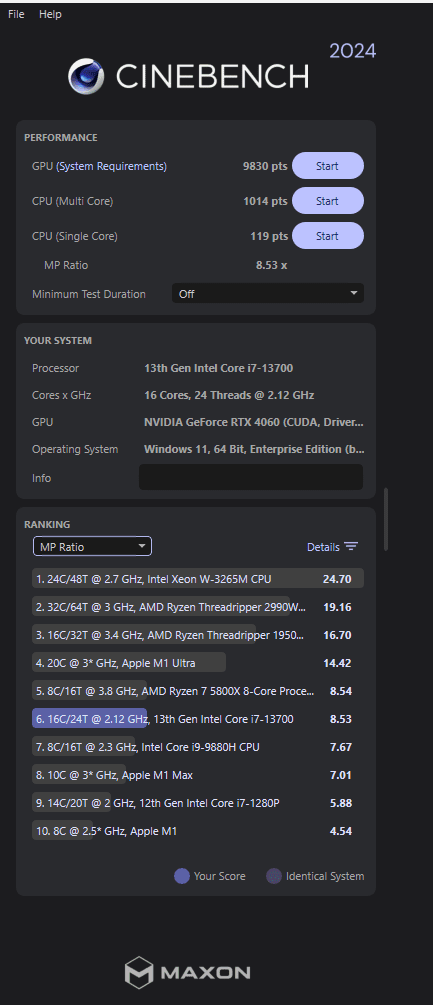
Task: Select the Threadripper 2990W ranking row
Action: 198,607
